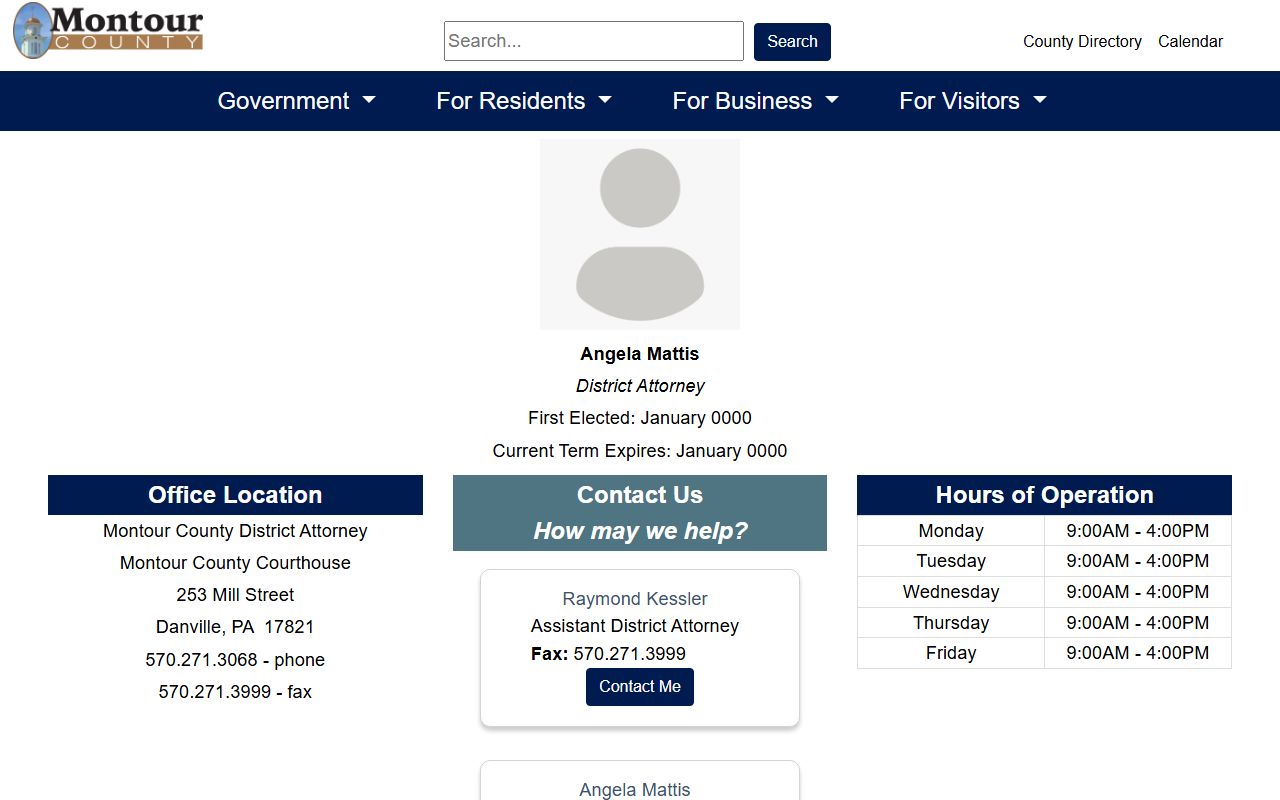Select Danville, PA 17821 text
Screen dimensions: 1280x800
tap(235, 627)
